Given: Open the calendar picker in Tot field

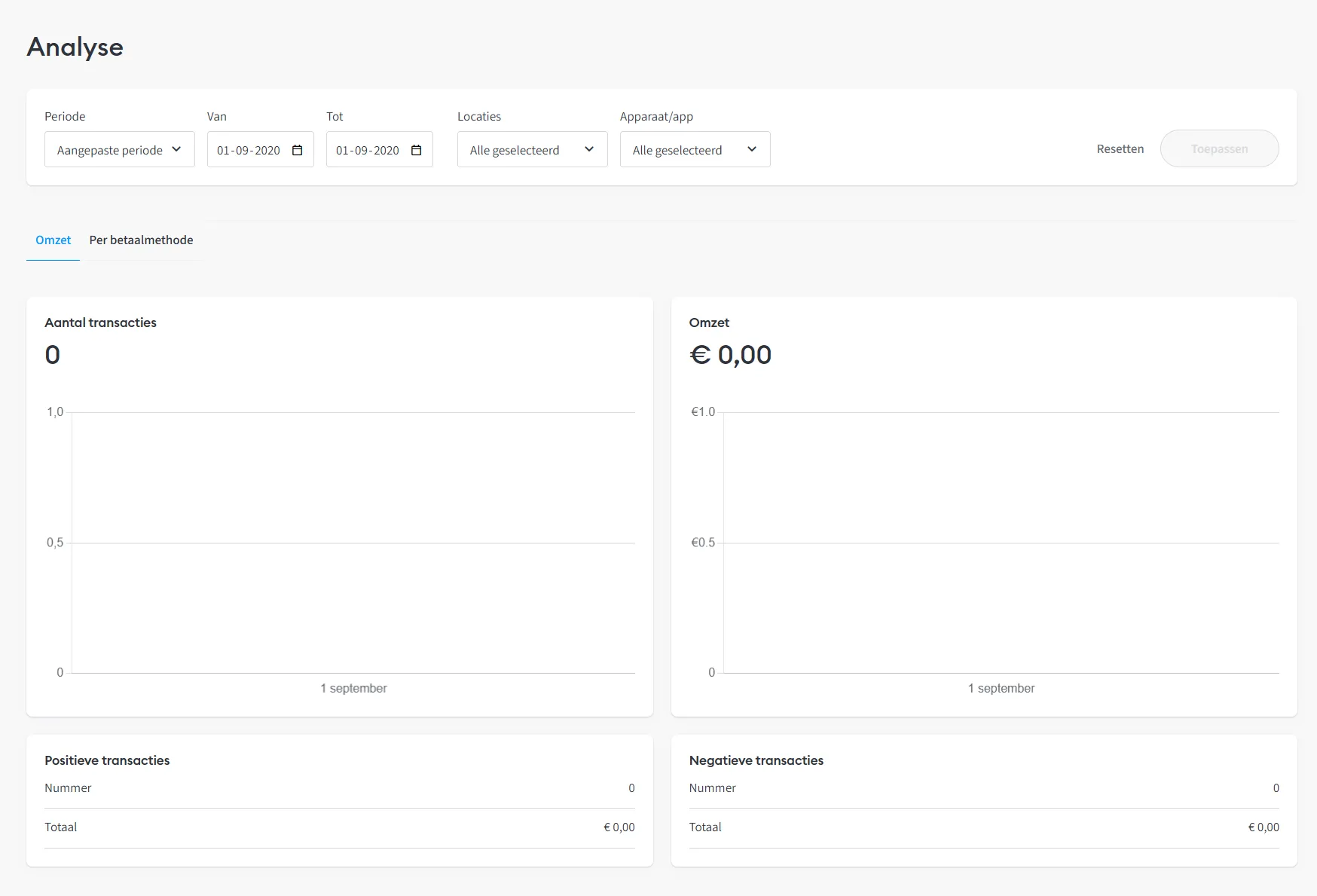Looking at the screenshot, I should (416, 150).
